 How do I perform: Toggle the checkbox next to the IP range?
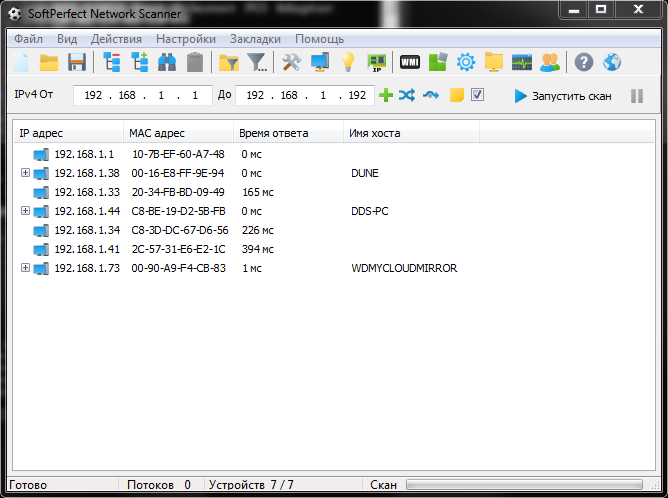point(478,95)
